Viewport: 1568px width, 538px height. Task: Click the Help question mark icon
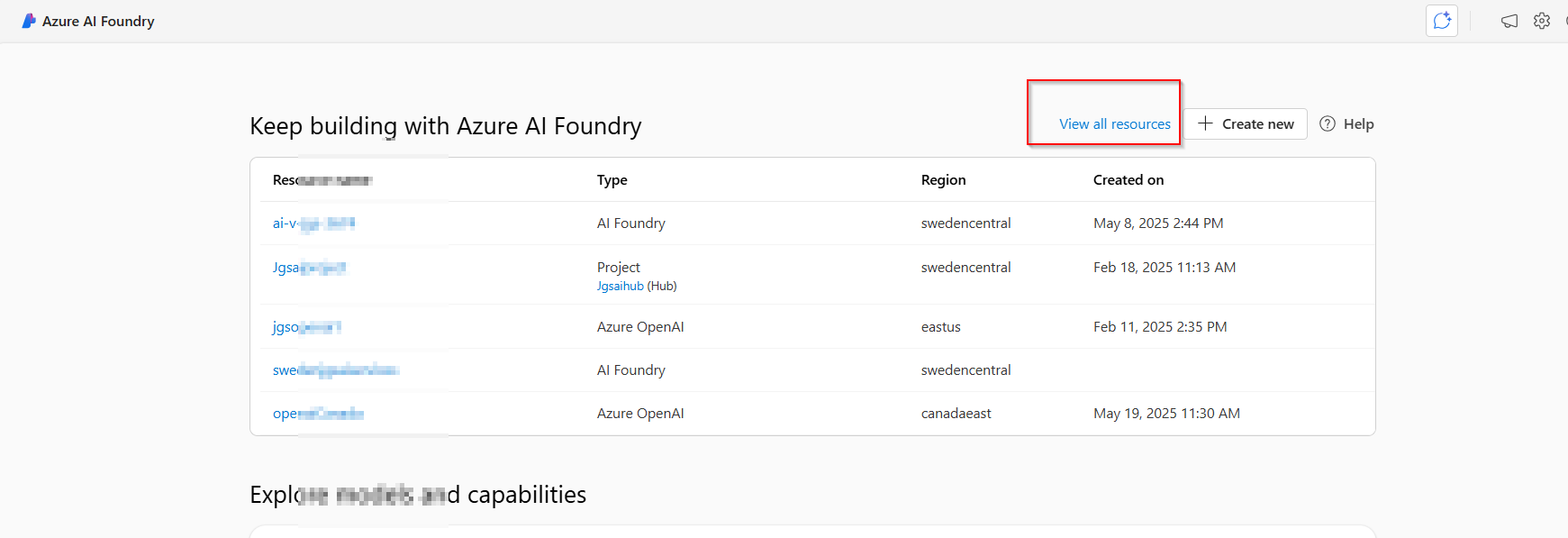pyautogui.click(x=1328, y=124)
